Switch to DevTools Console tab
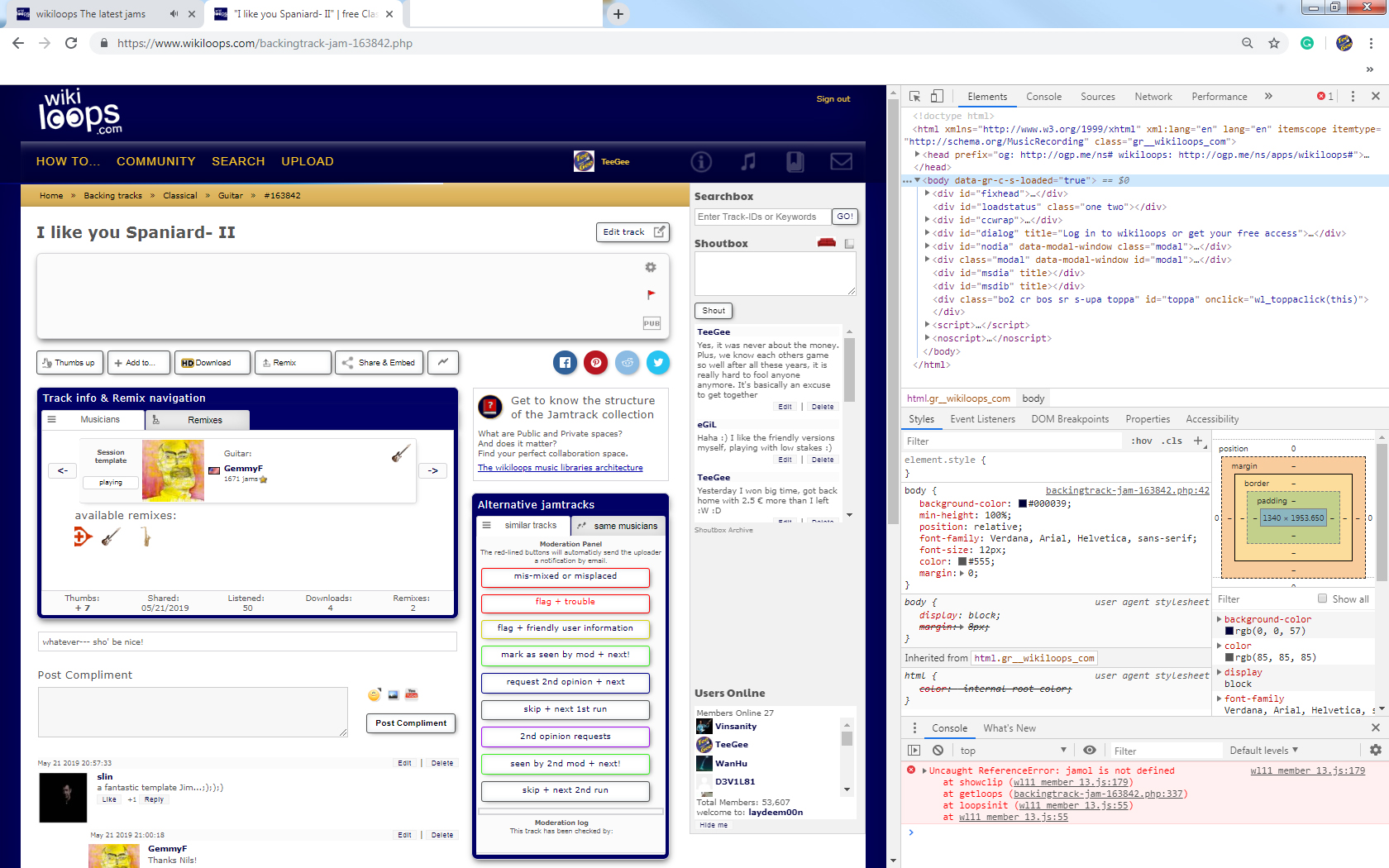 [1043, 97]
